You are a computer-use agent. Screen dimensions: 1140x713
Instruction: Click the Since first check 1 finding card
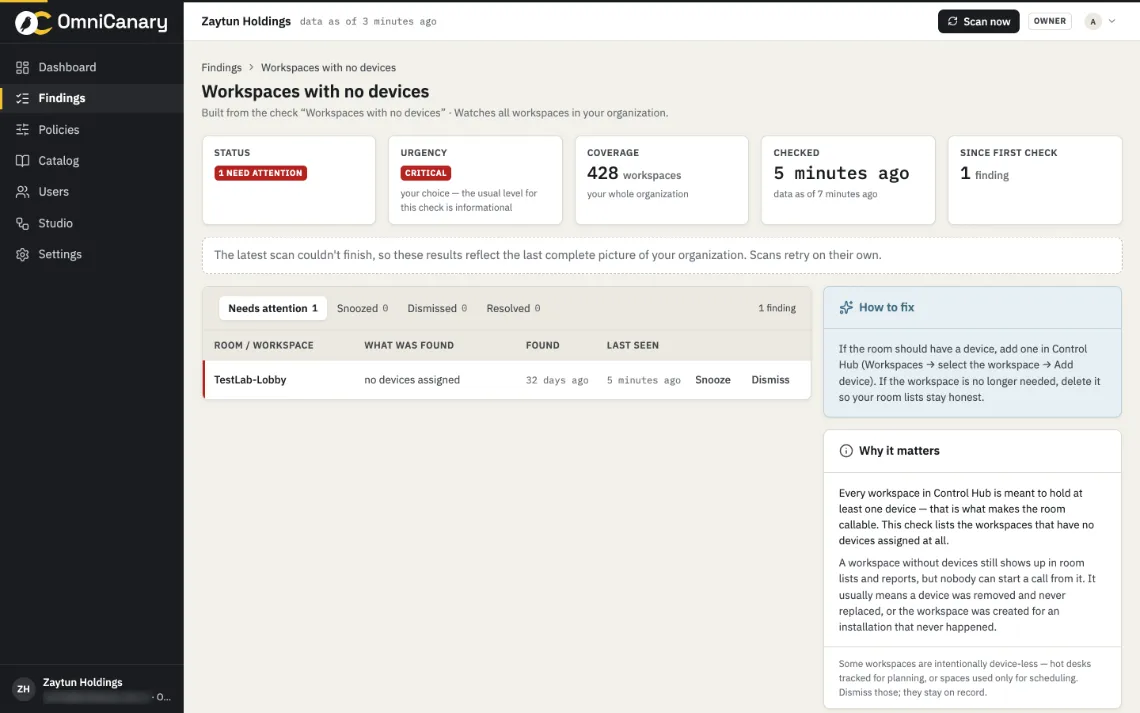1035,180
